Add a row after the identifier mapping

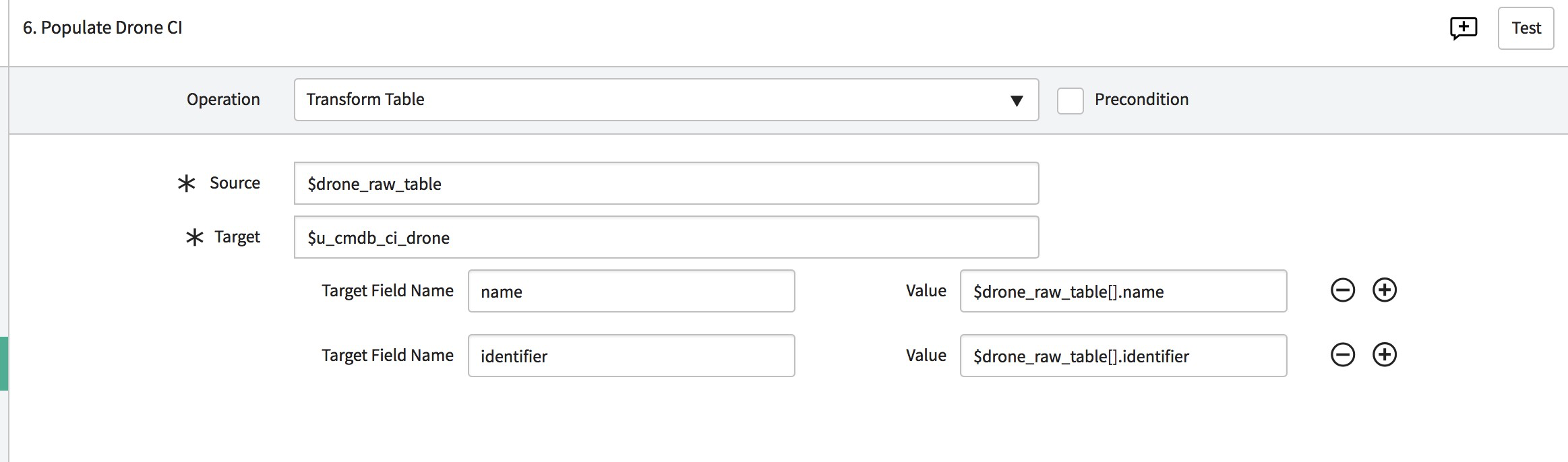[x=1385, y=355]
